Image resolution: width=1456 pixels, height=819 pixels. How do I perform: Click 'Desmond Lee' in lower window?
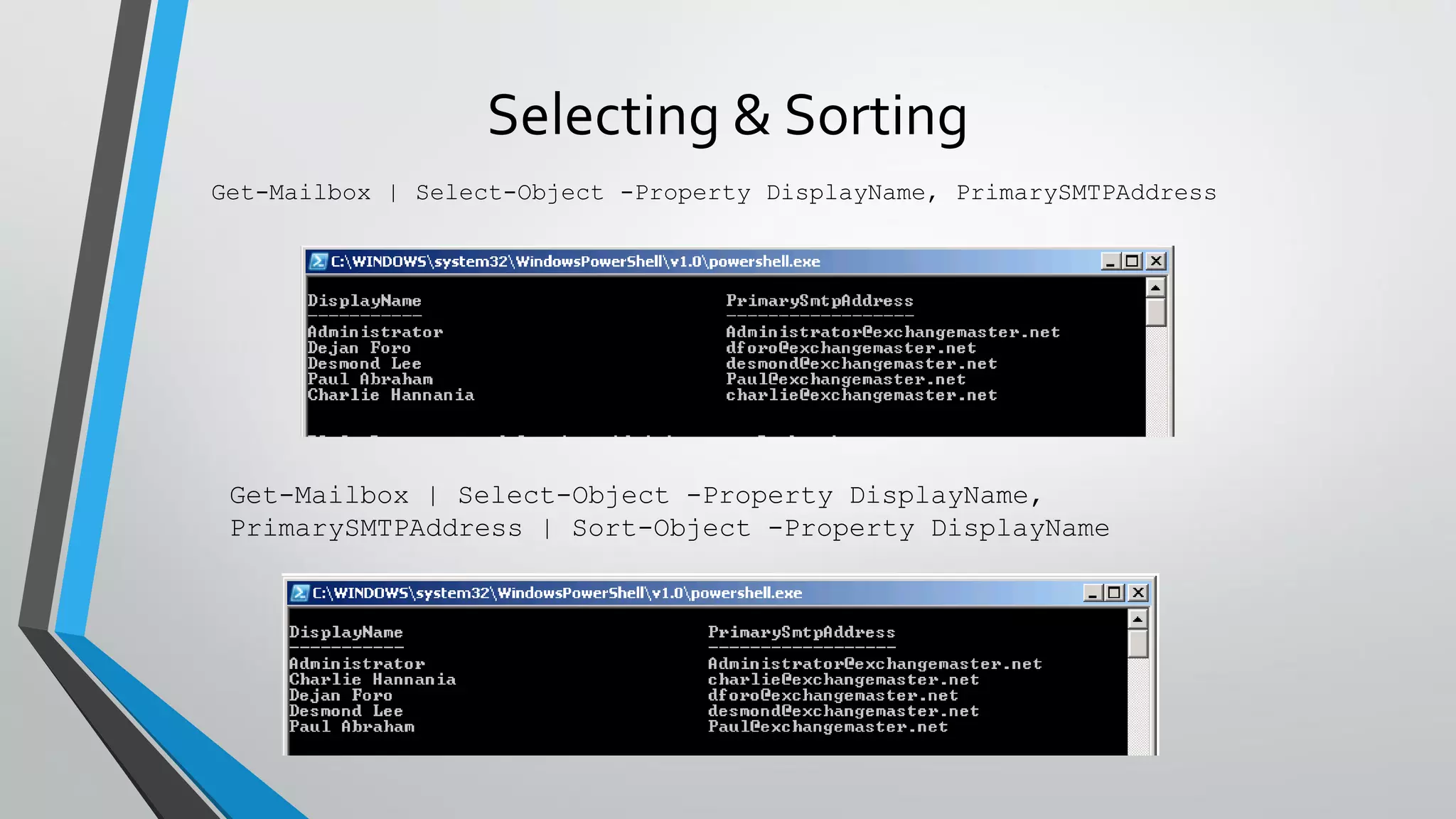click(x=346, y=711)
